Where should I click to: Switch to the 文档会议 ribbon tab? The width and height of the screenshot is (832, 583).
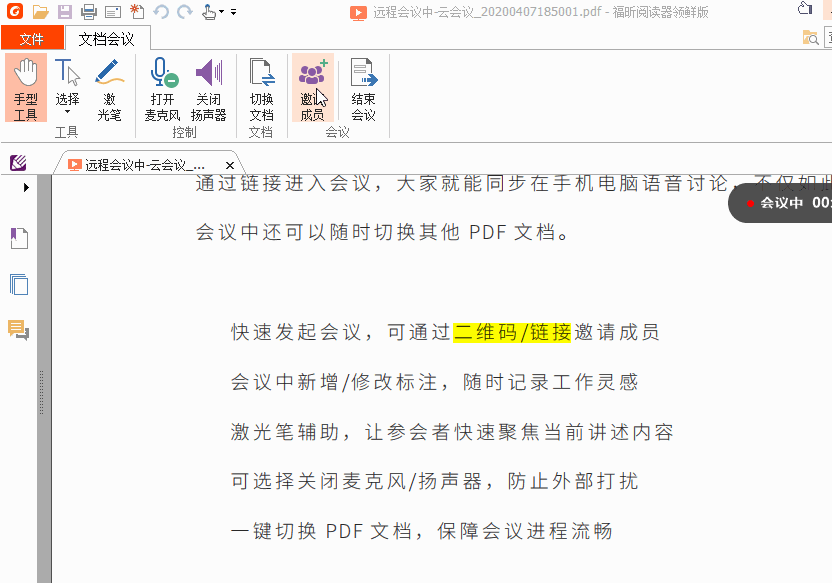pos(106,37)
